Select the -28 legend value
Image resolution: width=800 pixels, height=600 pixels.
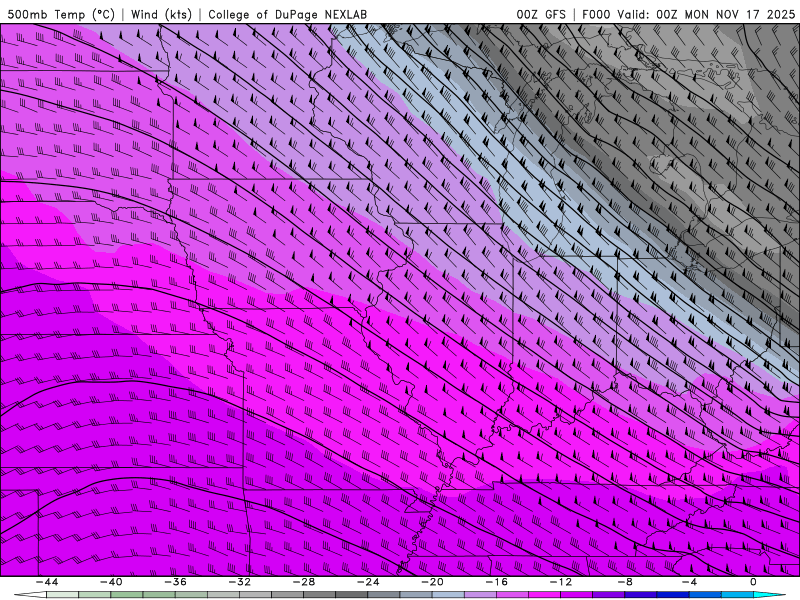[x=304, y=582]
